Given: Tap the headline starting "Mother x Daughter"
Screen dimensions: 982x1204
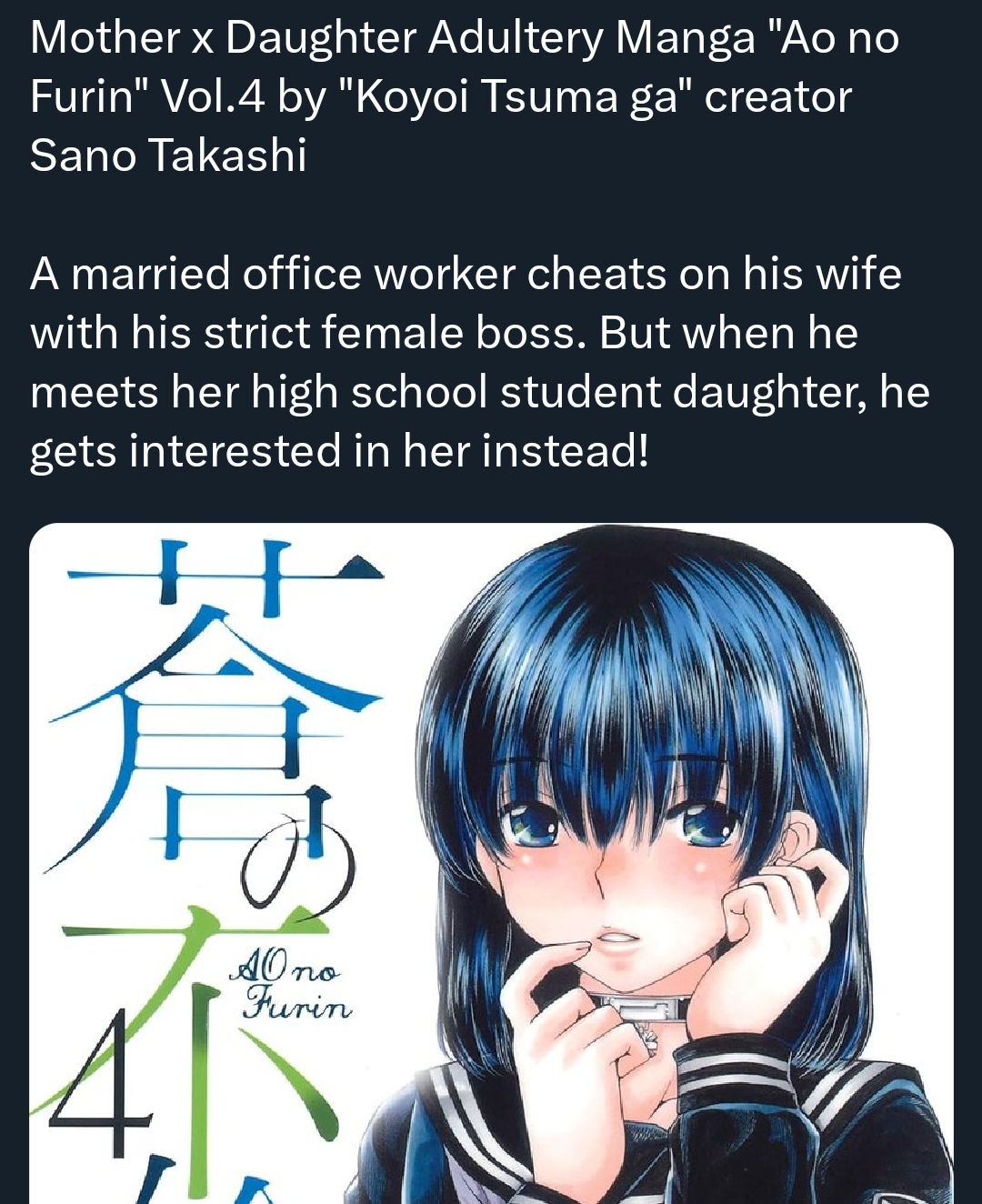Looking at the screenshot, I should click(x=465, y=95).
